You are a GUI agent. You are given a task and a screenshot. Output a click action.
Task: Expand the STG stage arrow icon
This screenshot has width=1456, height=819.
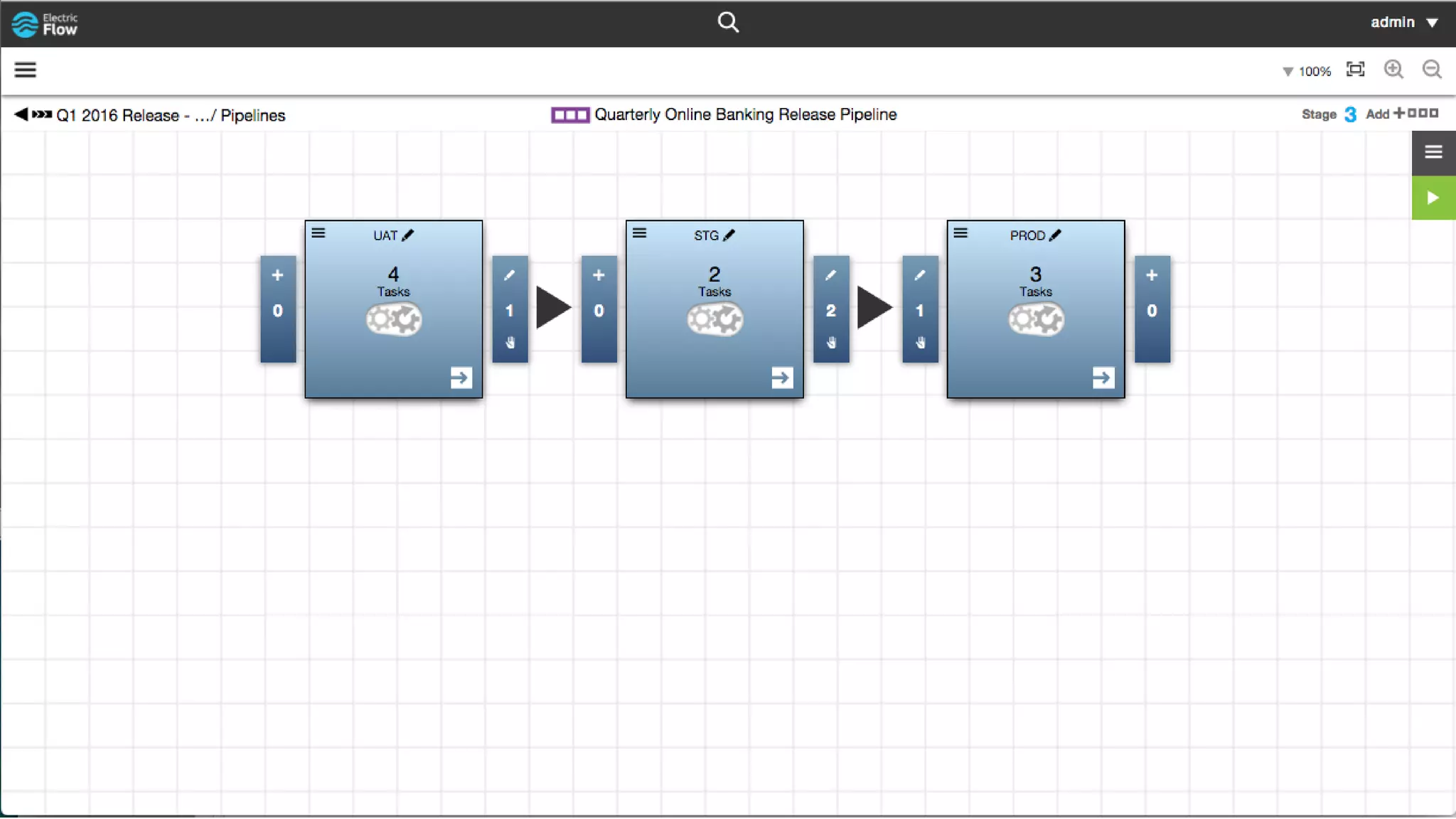point(781,378)
